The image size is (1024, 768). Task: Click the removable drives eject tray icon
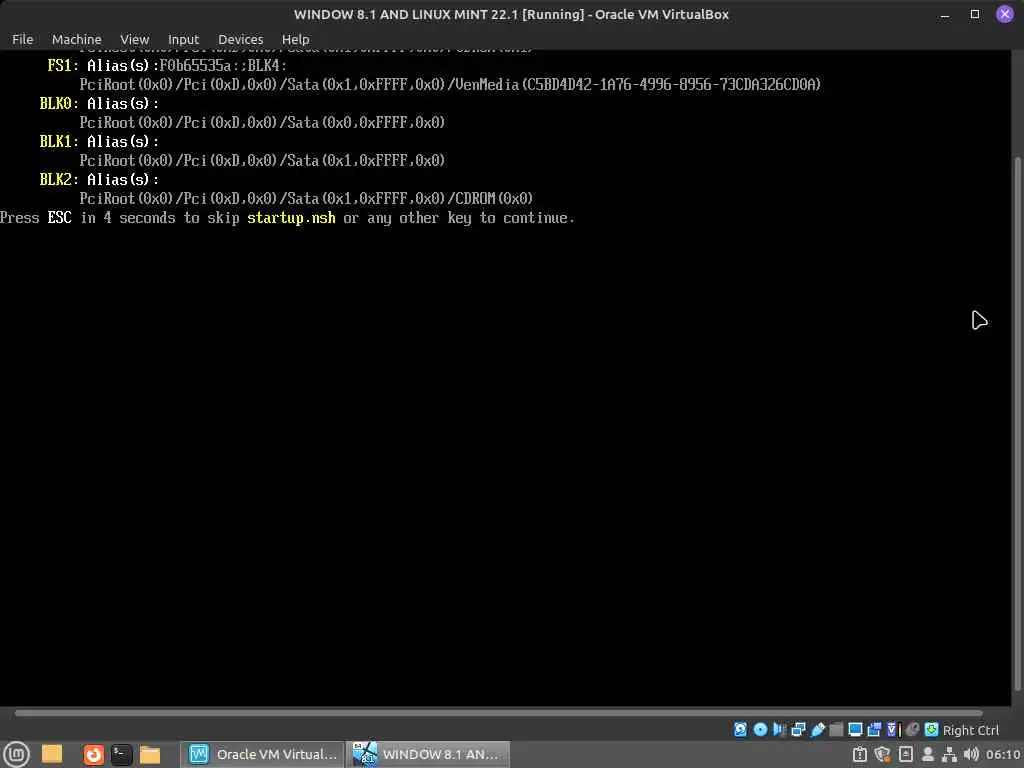click(x=906, y=754)
